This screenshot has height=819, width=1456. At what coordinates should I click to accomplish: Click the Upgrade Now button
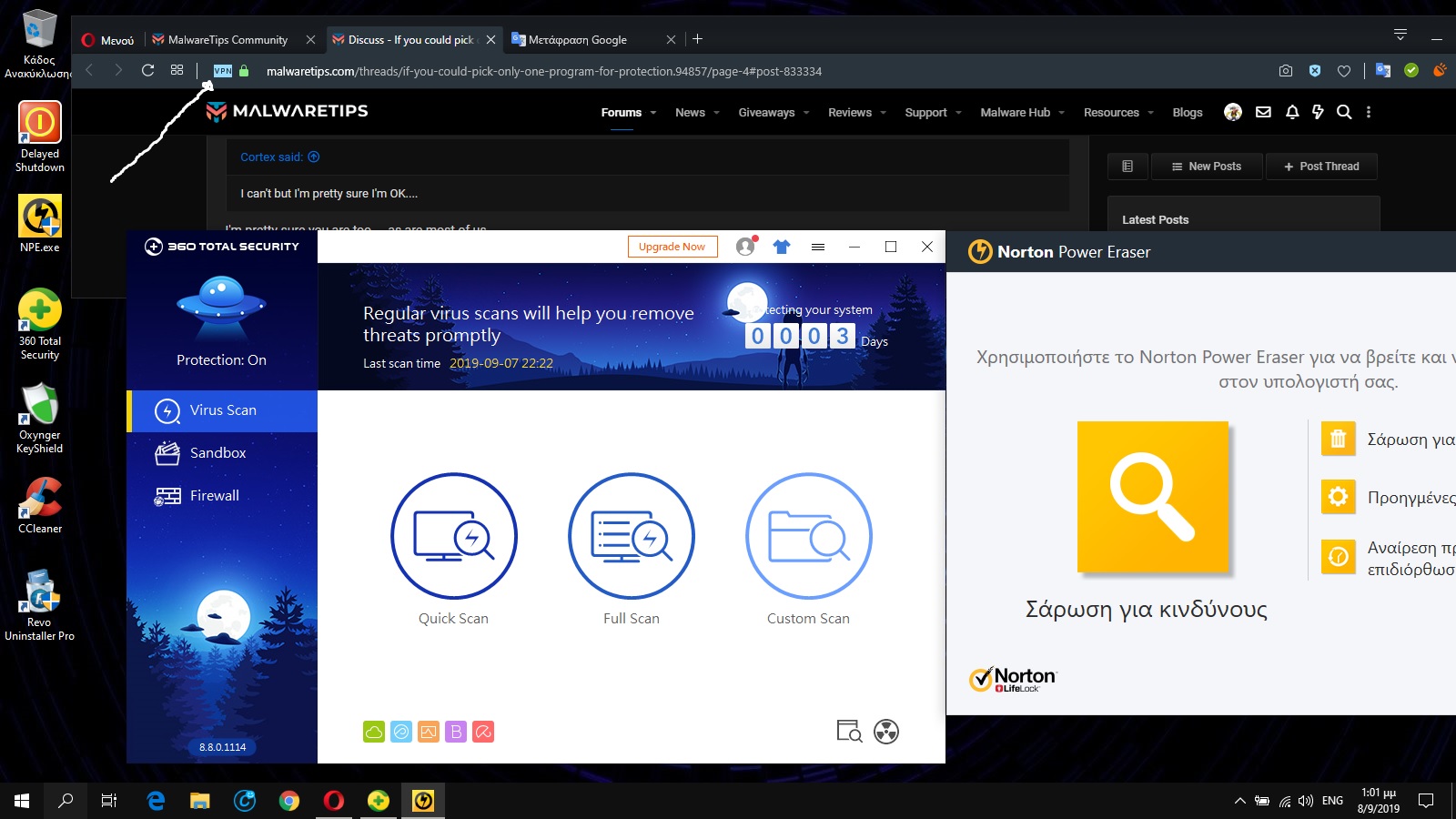pyautogui.click(x=672, y=247)
